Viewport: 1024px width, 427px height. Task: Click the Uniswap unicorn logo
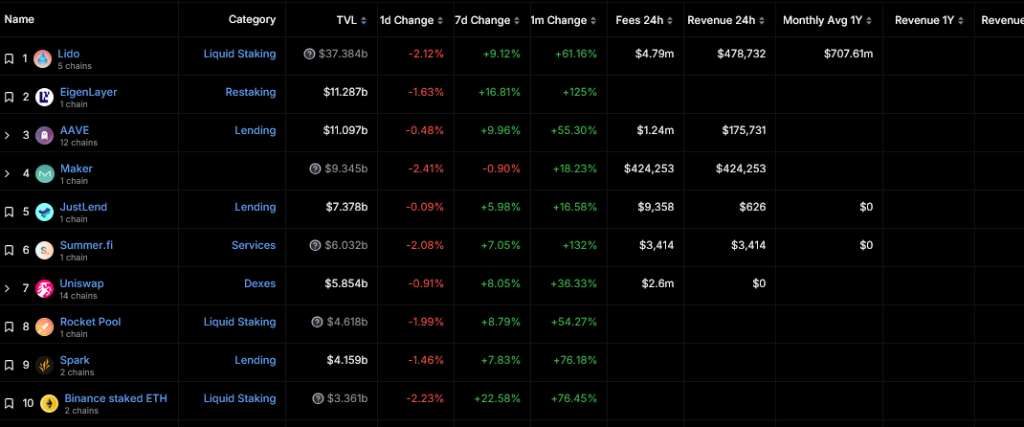(43, 289)
